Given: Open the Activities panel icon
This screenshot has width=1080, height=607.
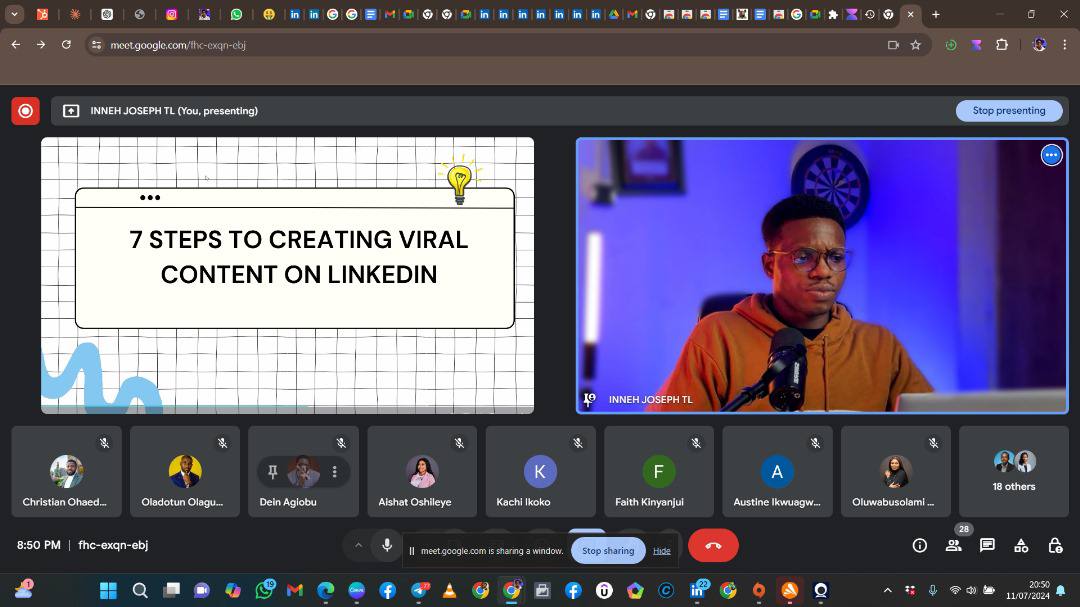Looking at the screenshot, I should [1021, 546].
